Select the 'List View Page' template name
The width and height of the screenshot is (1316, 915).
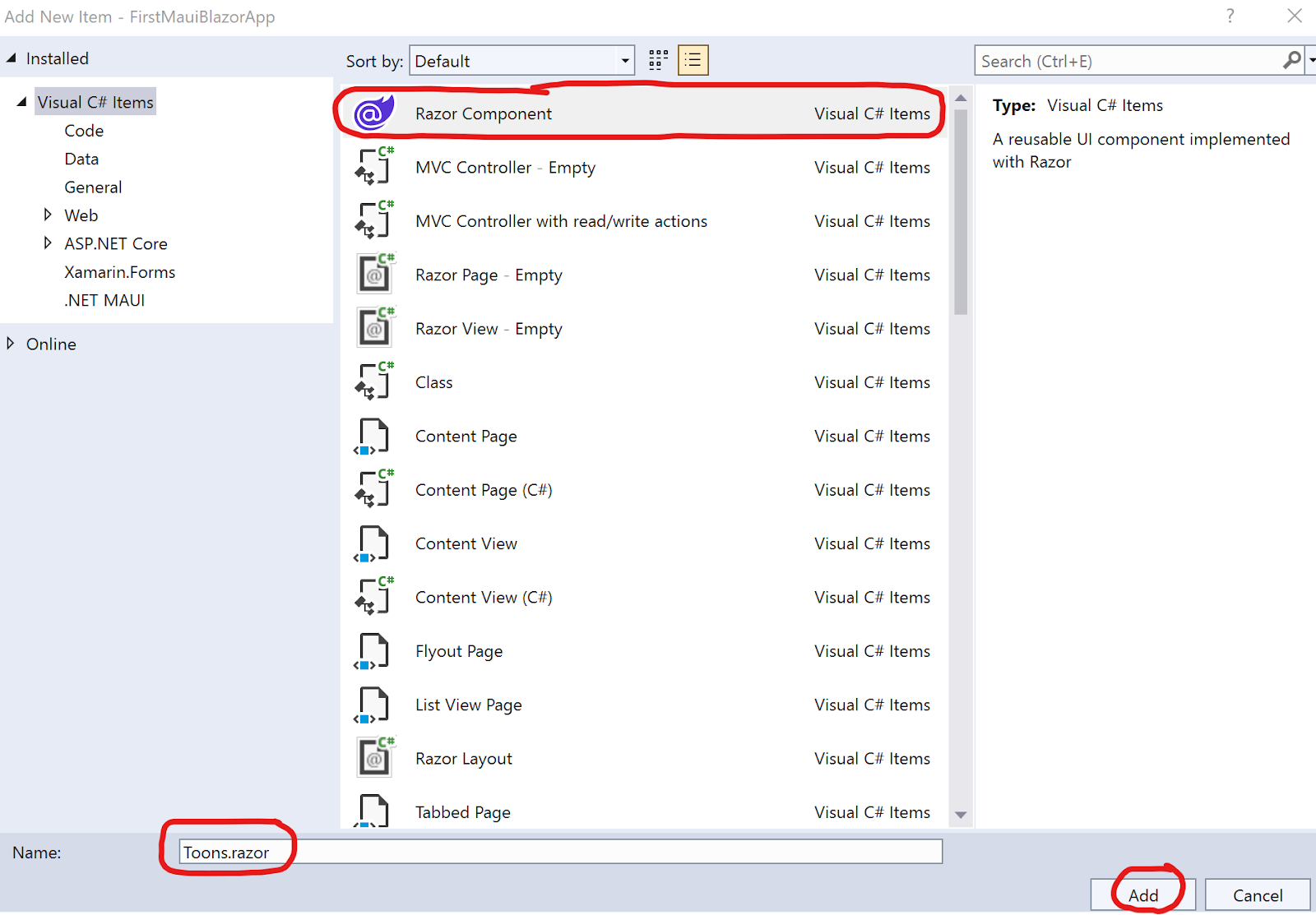(x=468, y=705)
